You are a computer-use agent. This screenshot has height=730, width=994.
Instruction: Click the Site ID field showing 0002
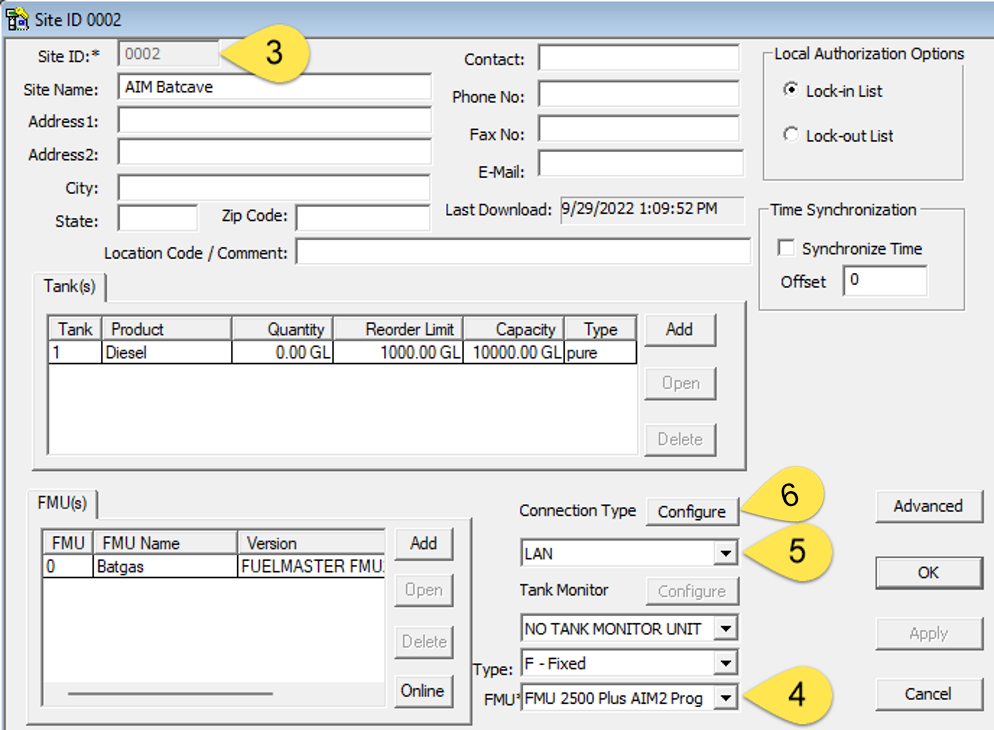click(x=169, y=54)
